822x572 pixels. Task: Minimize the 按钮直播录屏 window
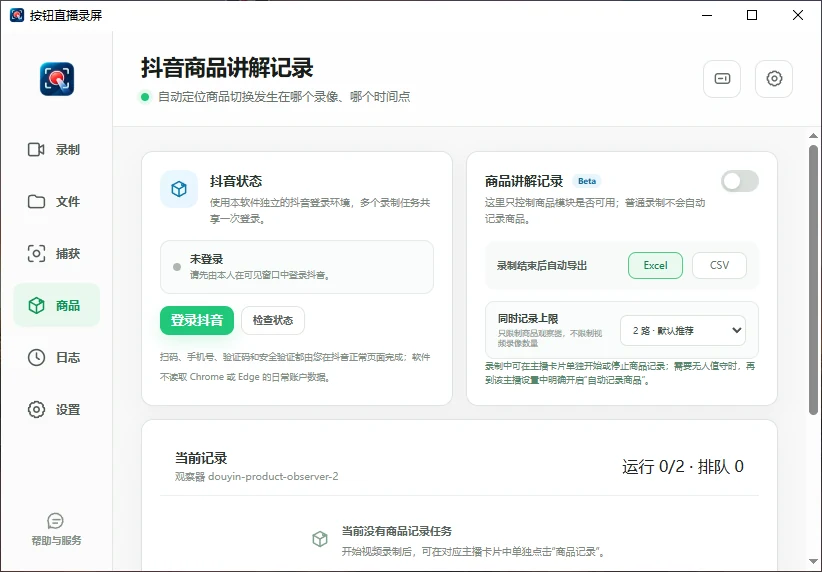[707, 15]
